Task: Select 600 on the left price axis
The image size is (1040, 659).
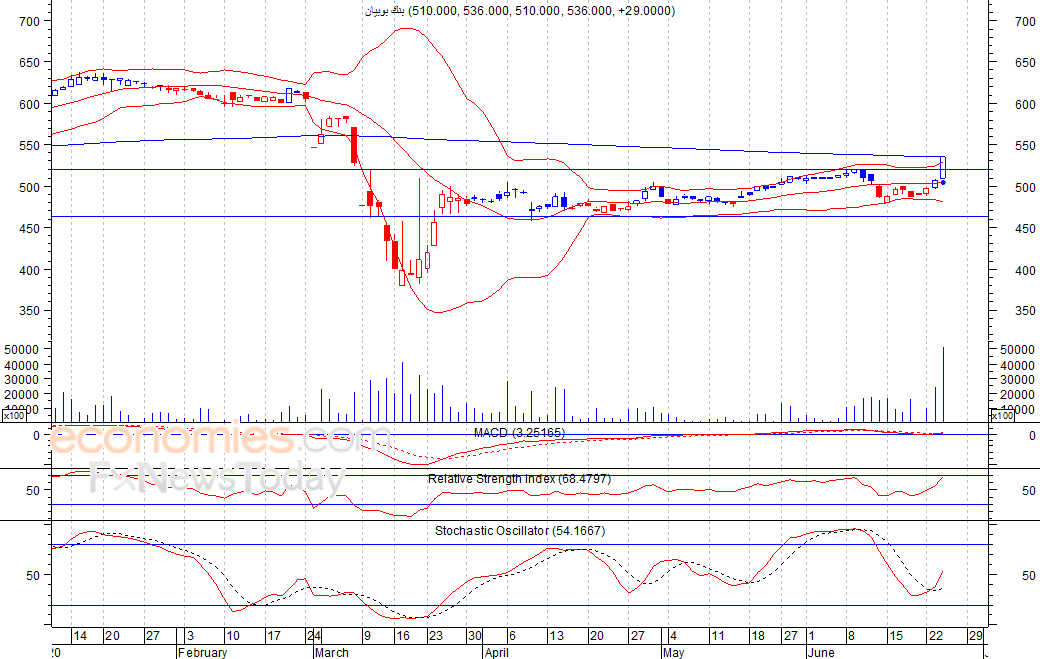Action: coord(30,104)
